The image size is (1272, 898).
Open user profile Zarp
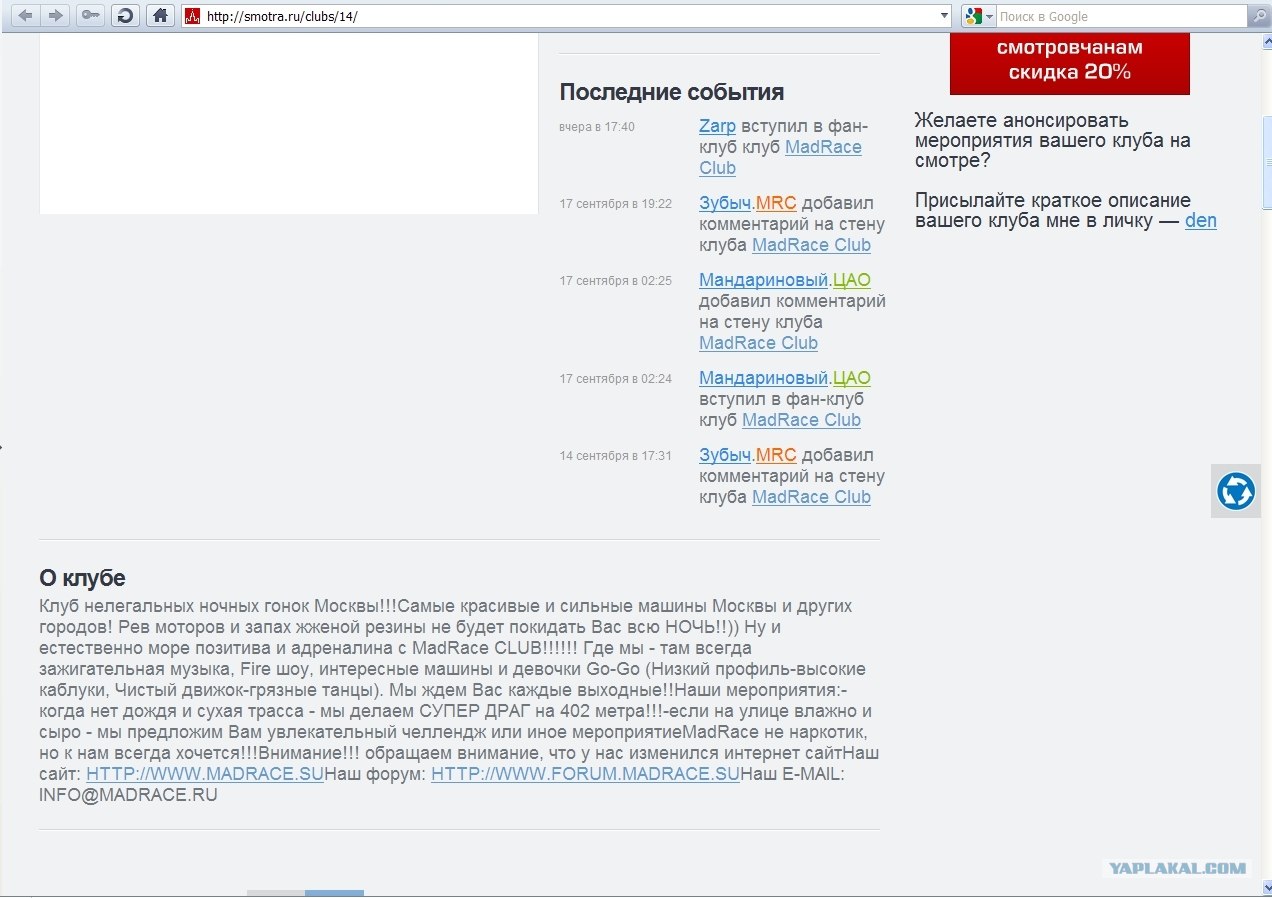point(717,126)
